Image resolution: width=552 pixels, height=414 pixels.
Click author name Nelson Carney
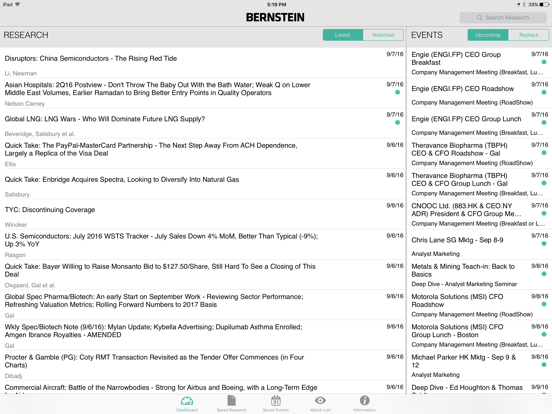pyautogui.click(x=25, y=104)
